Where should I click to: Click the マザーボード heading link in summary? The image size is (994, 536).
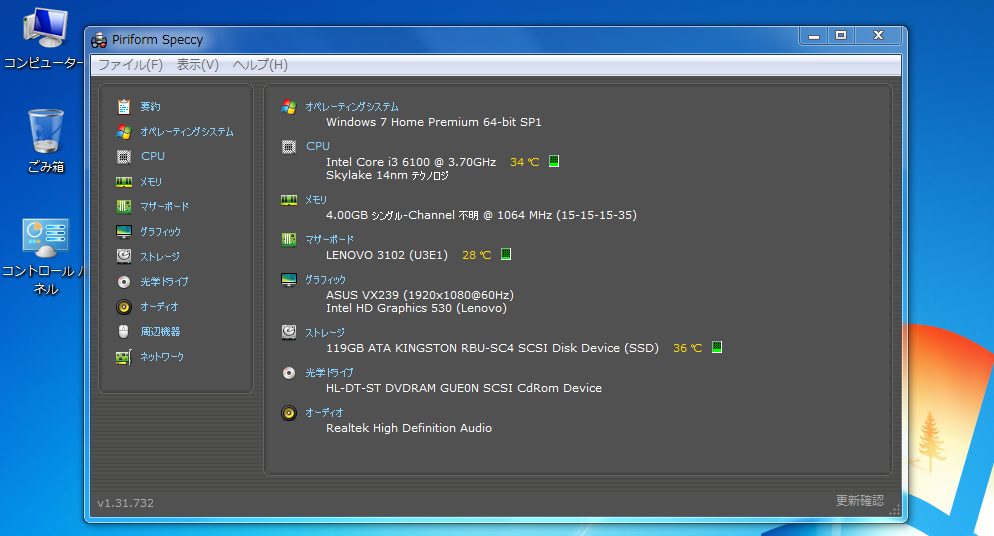tap(329, 239)
